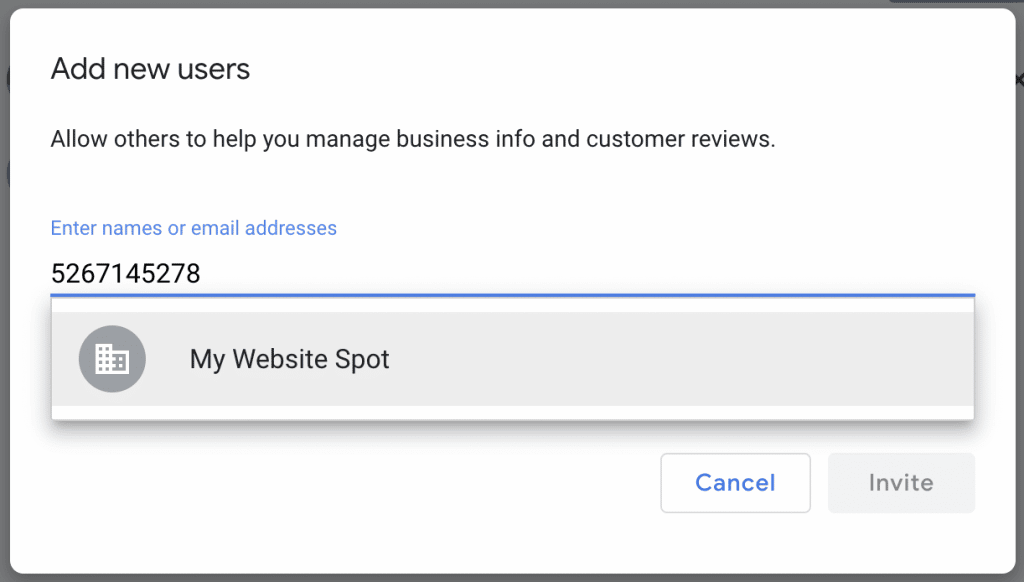Viewport: 1024px width, 582px height.
Task: Select the My Website Spot suggestion
Action: tap(513, 359)
